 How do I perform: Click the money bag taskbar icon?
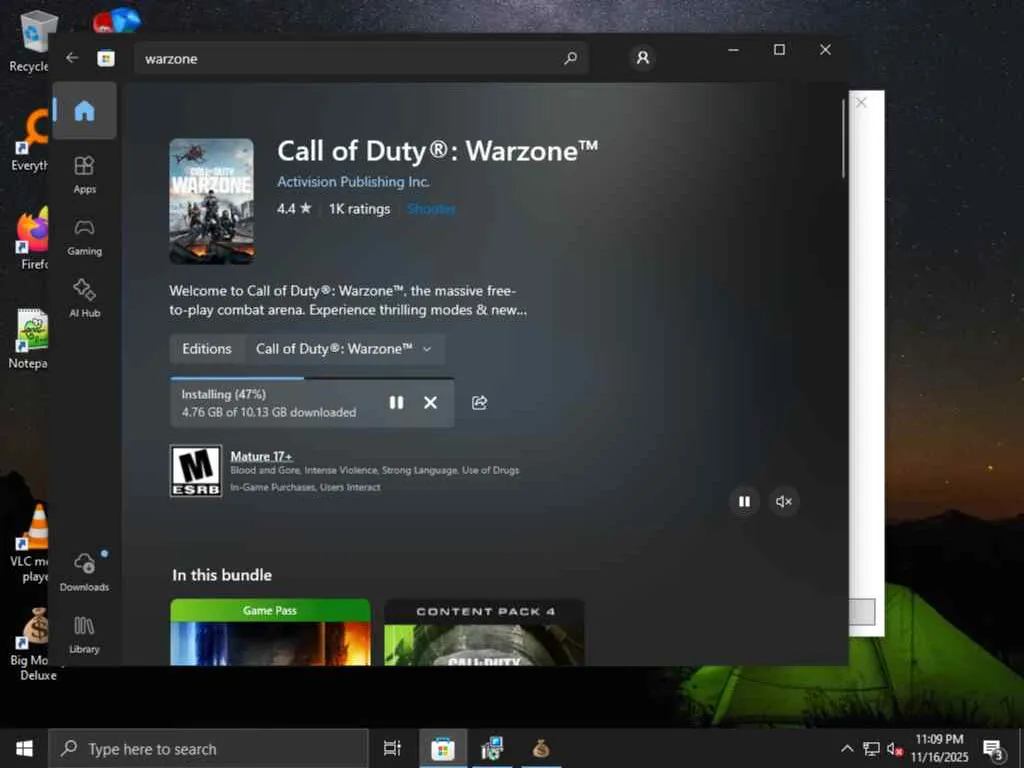[x=540, y=748]
